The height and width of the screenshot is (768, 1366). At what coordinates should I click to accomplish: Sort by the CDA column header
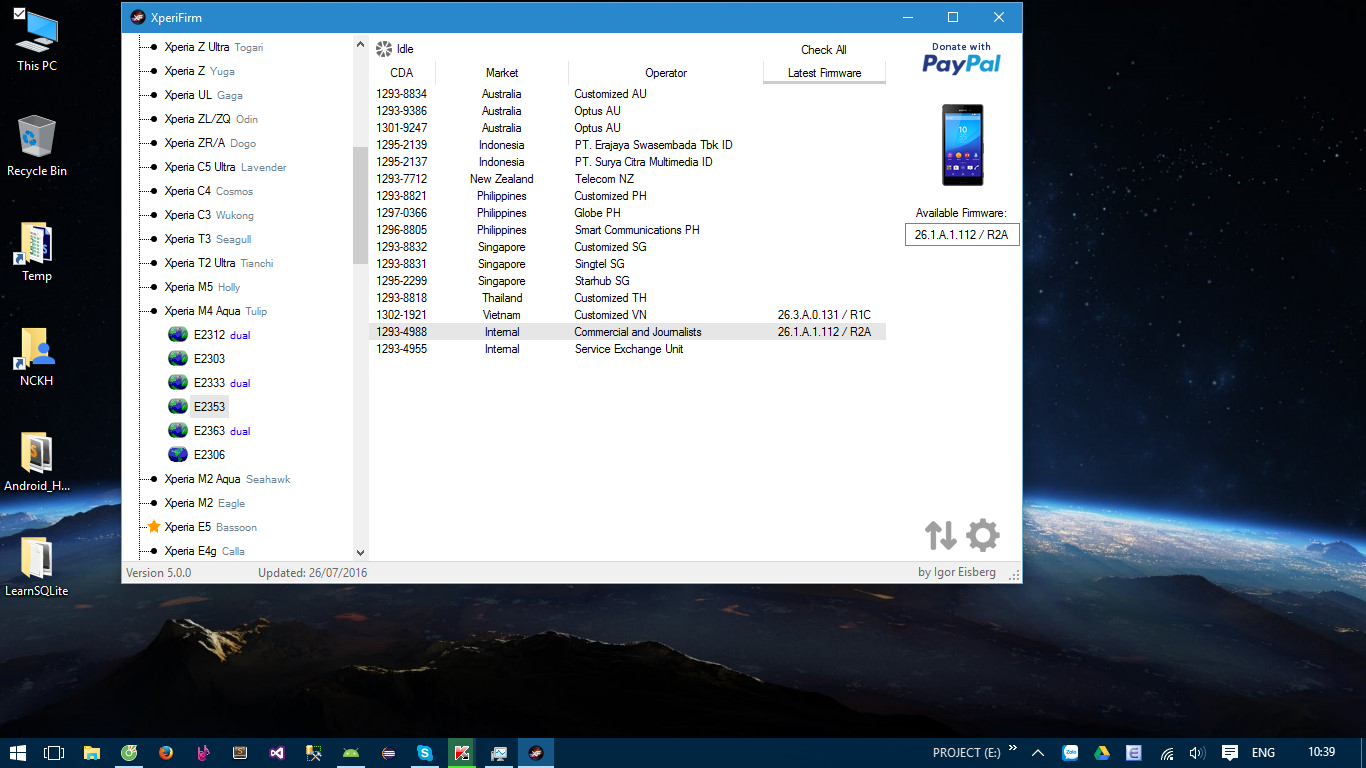tap(402, 73)
